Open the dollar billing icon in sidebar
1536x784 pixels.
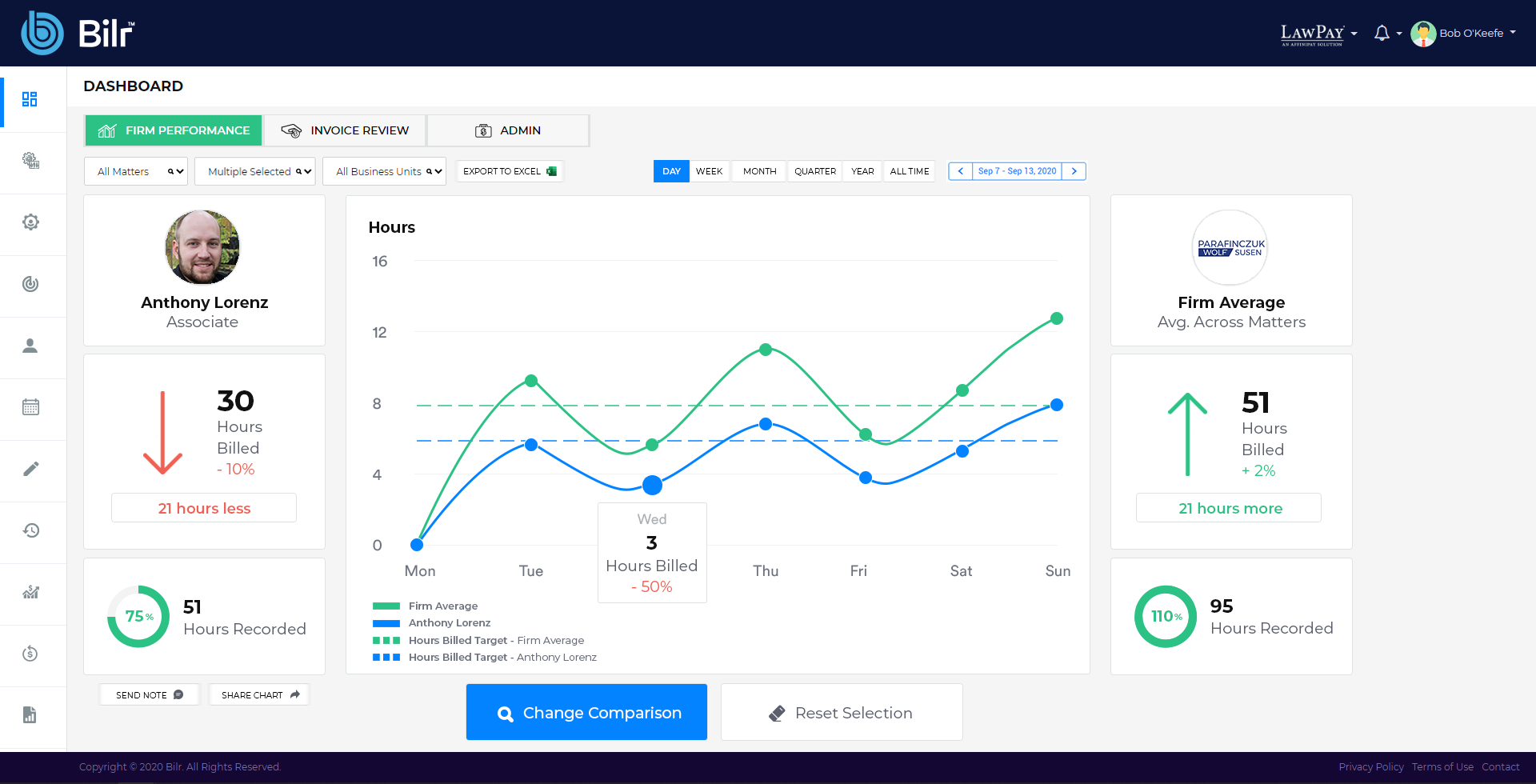30,654
